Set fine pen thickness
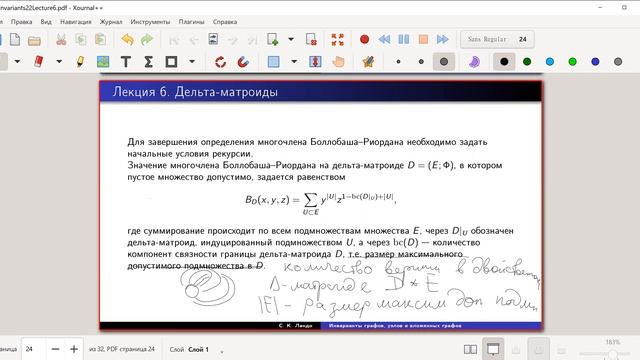This screenshot has height=360, width=640. click(398, 62)
